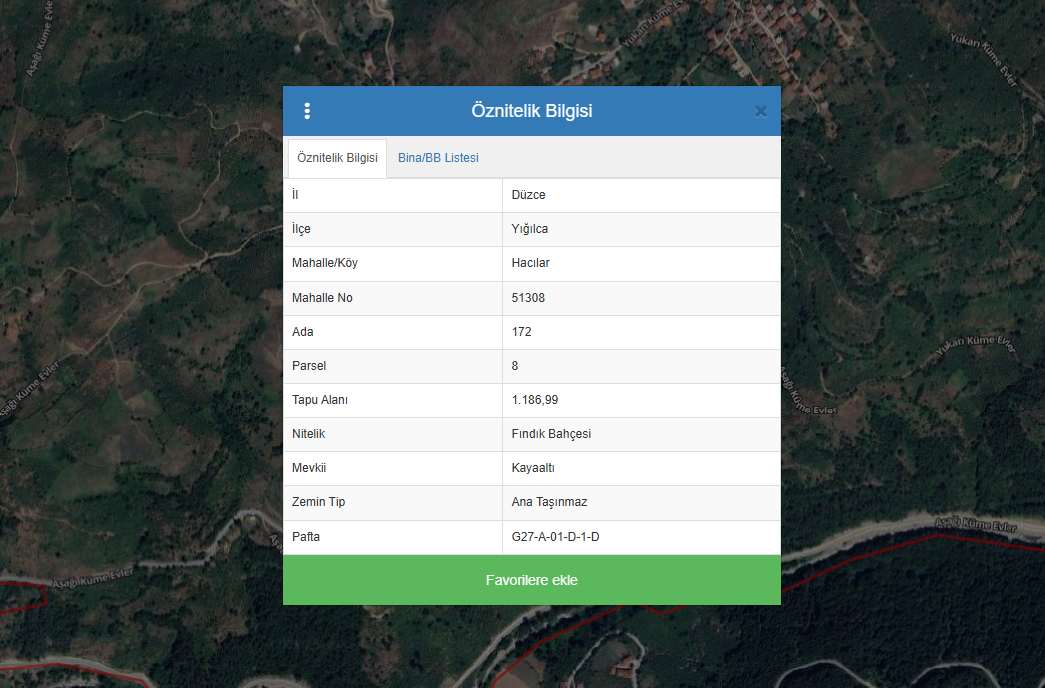
Task: Select the Nitelik label cell
Action: [308, 434]
